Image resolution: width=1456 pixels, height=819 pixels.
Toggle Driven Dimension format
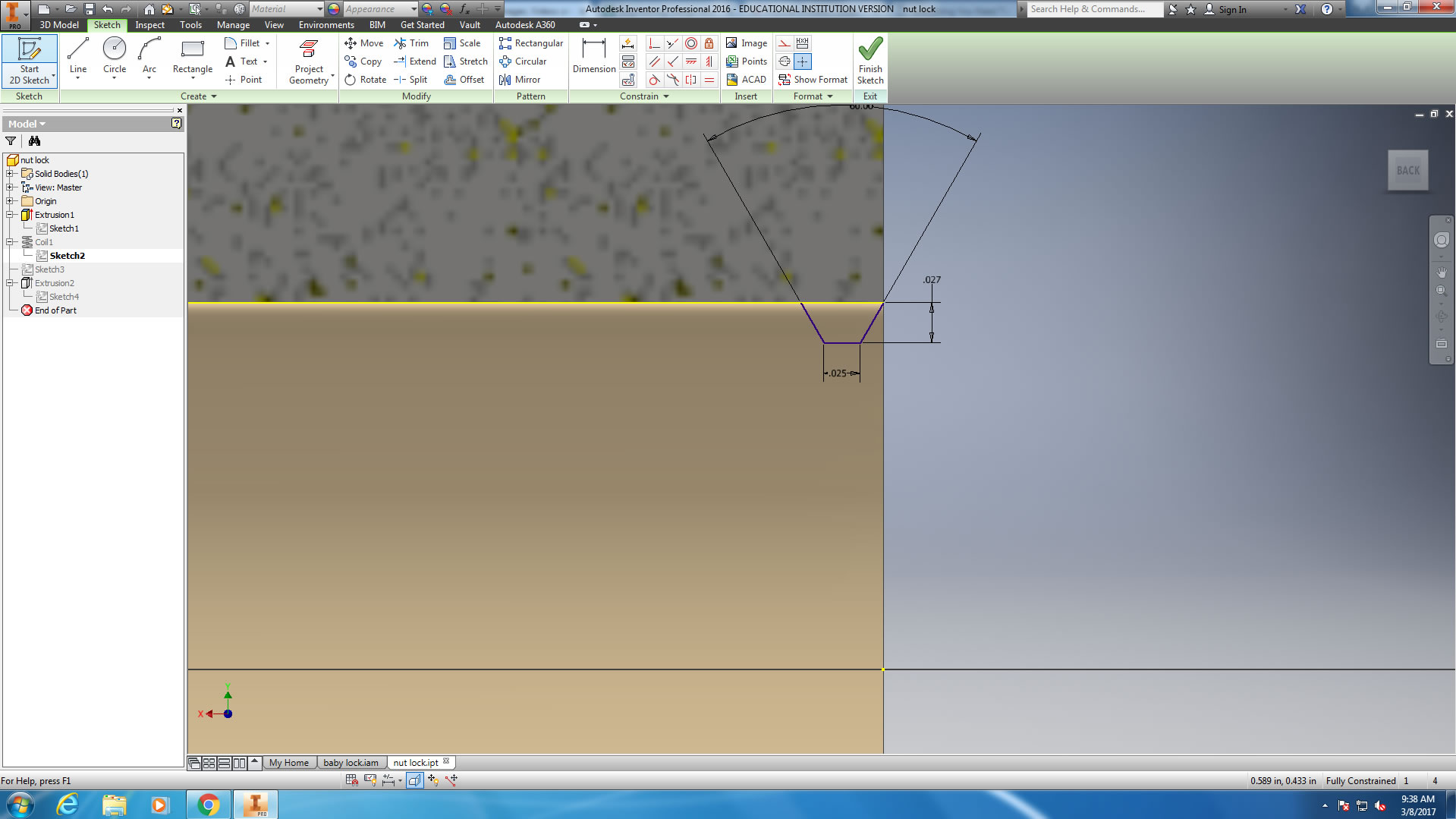803,43
